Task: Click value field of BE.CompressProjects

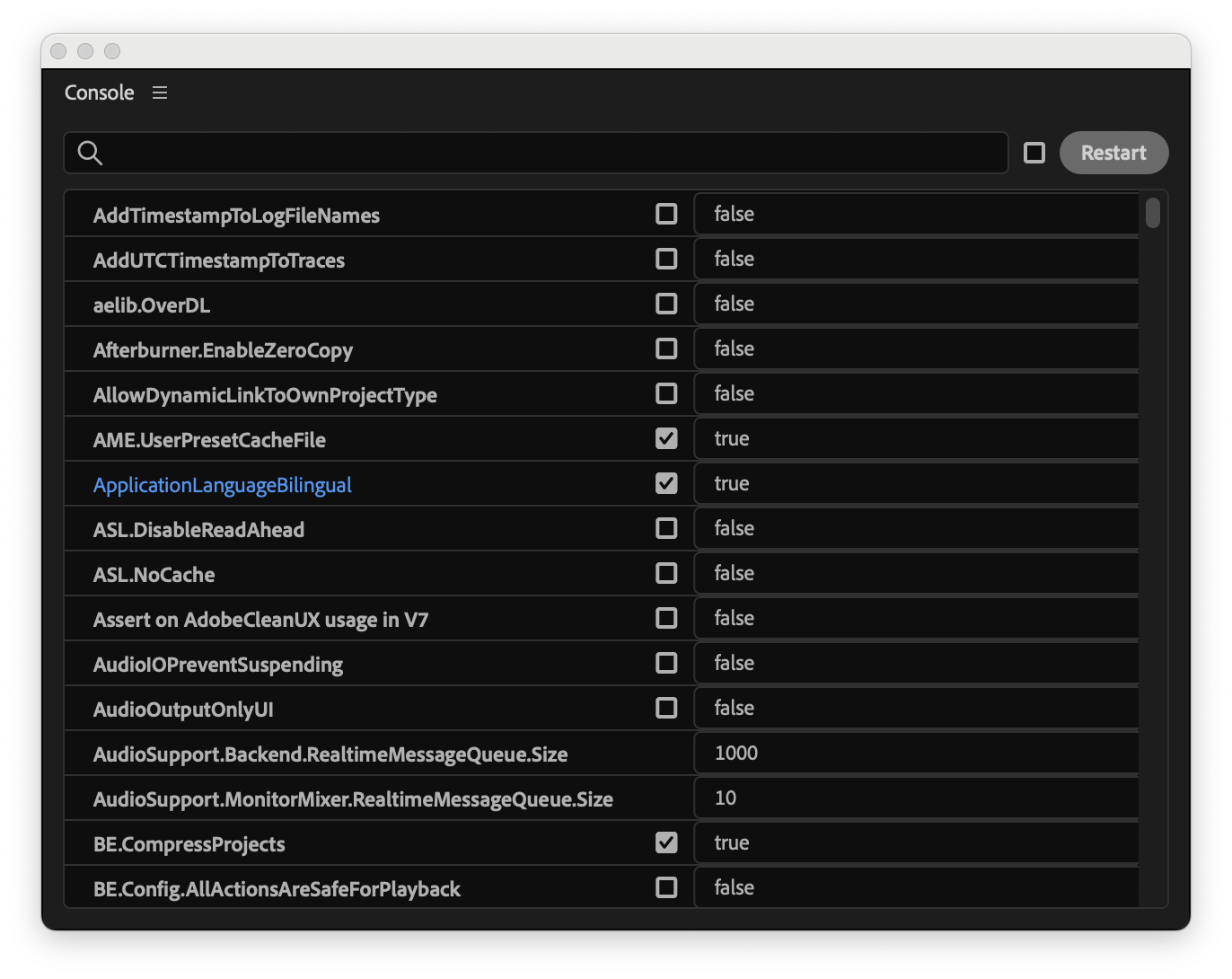Action: pyautogui.click(x=916, y=842)
